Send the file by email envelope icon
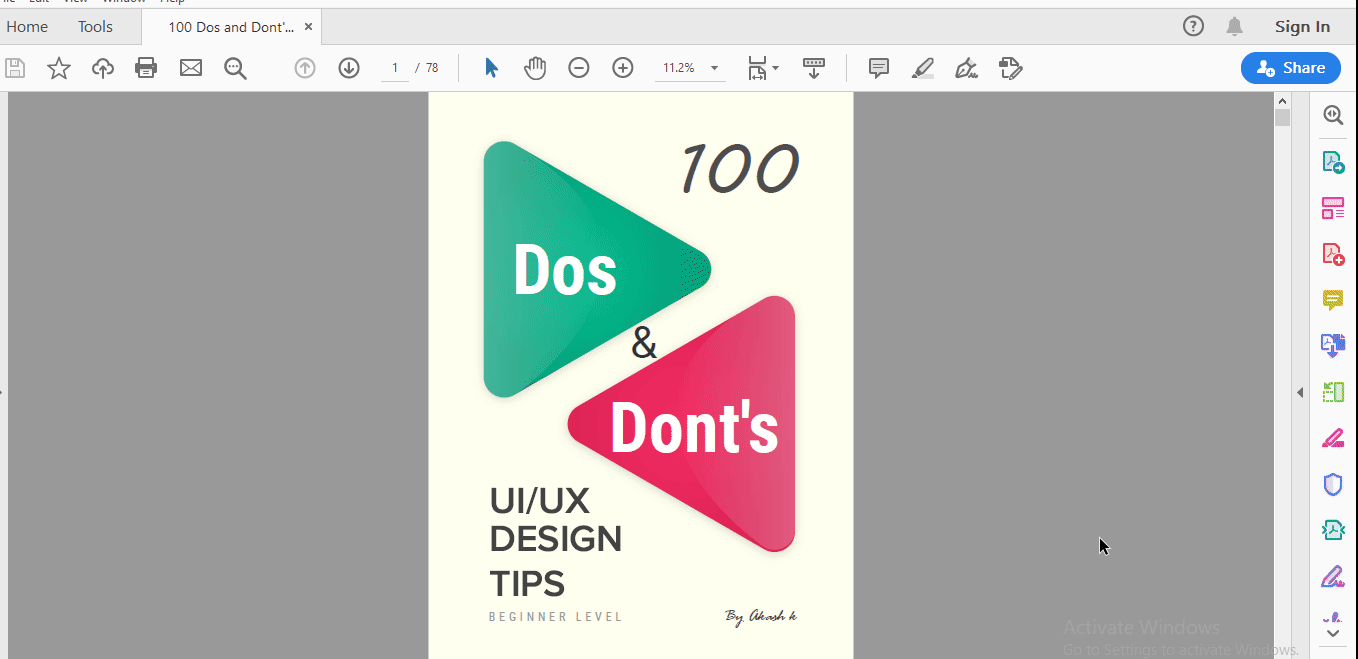Screen dimensions: 1358x659 point(190,68)
